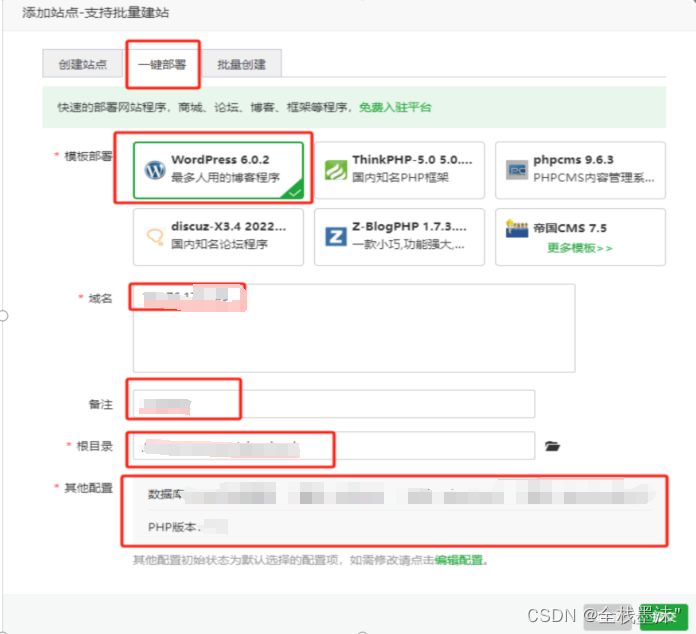Click into the 备注 remark field
The image size is (696, 634).
point(334,404)
